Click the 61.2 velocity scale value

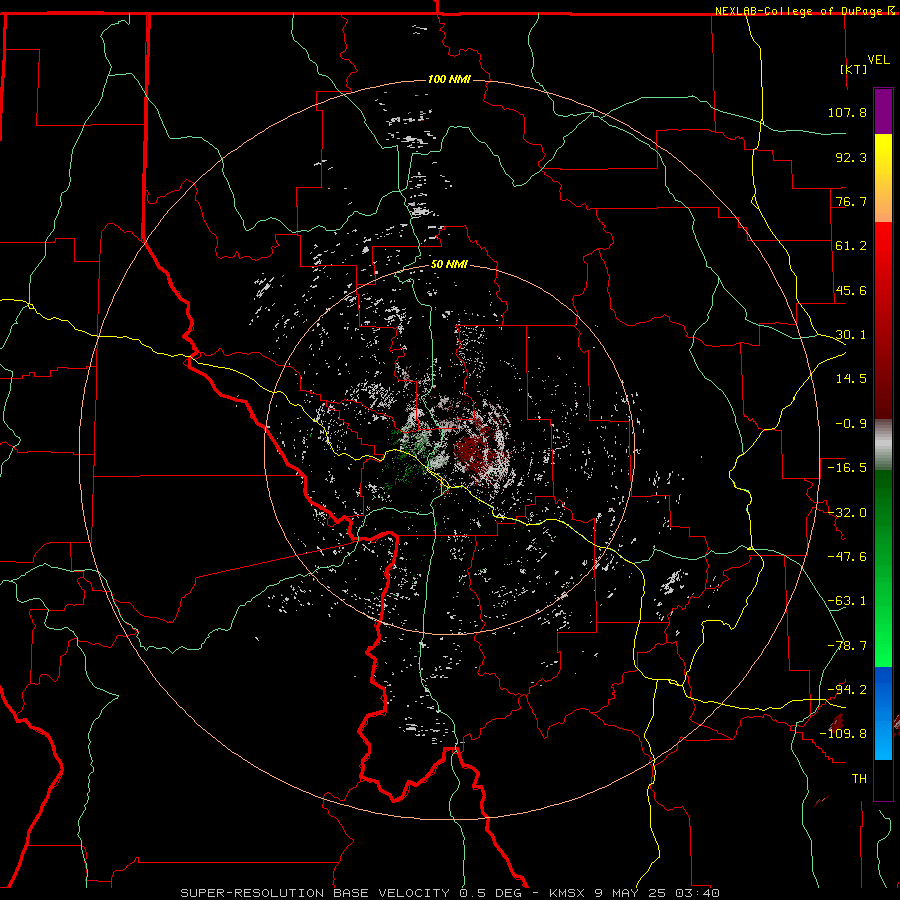coord(851,246)
